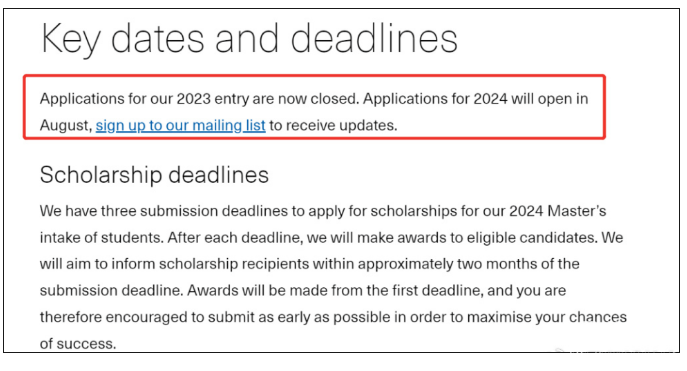687x371 pixels.
Task: Click the word "August" in the notice
Action: (x=66, y=126)
